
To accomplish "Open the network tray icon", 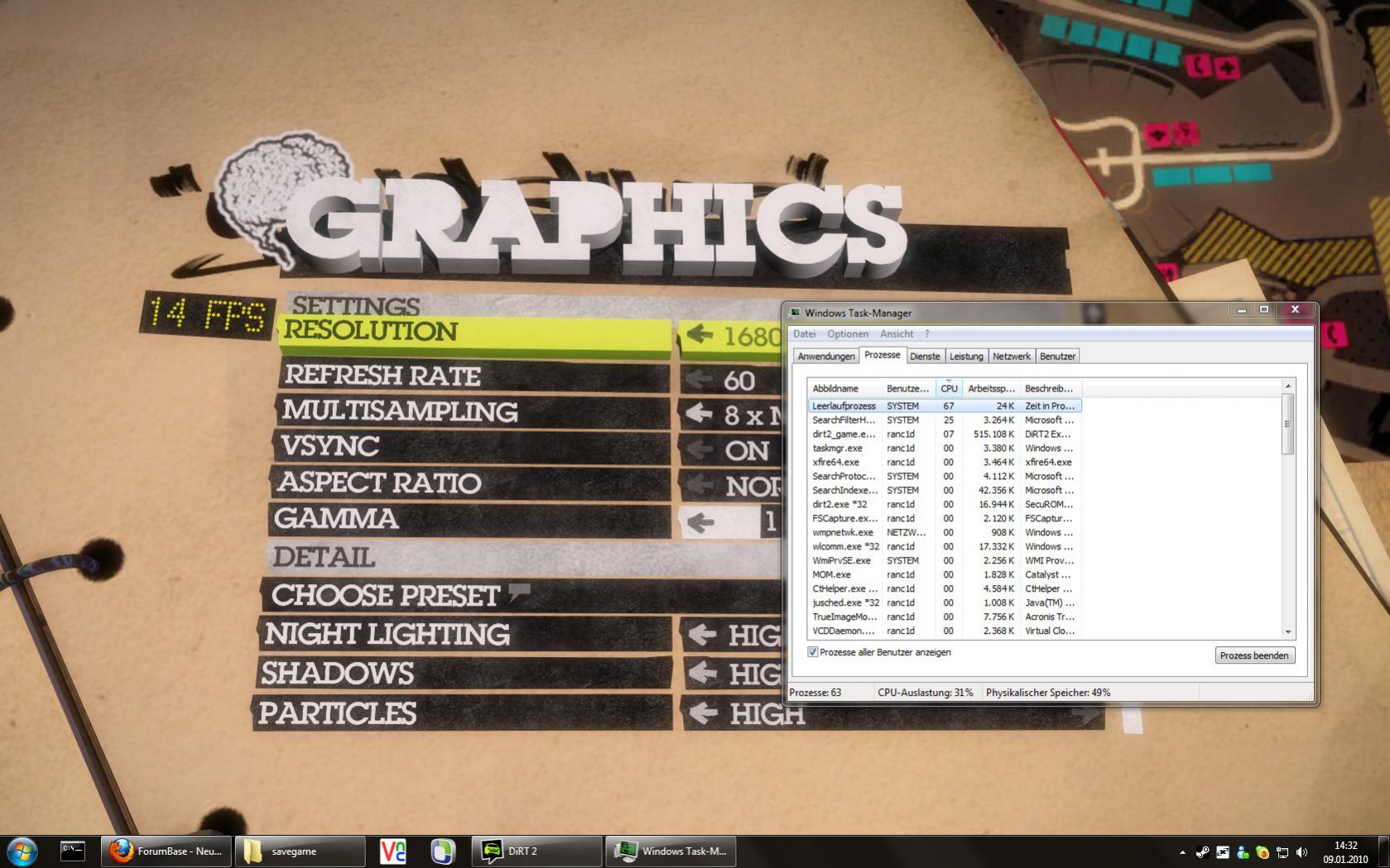I will click(1282, 852).
